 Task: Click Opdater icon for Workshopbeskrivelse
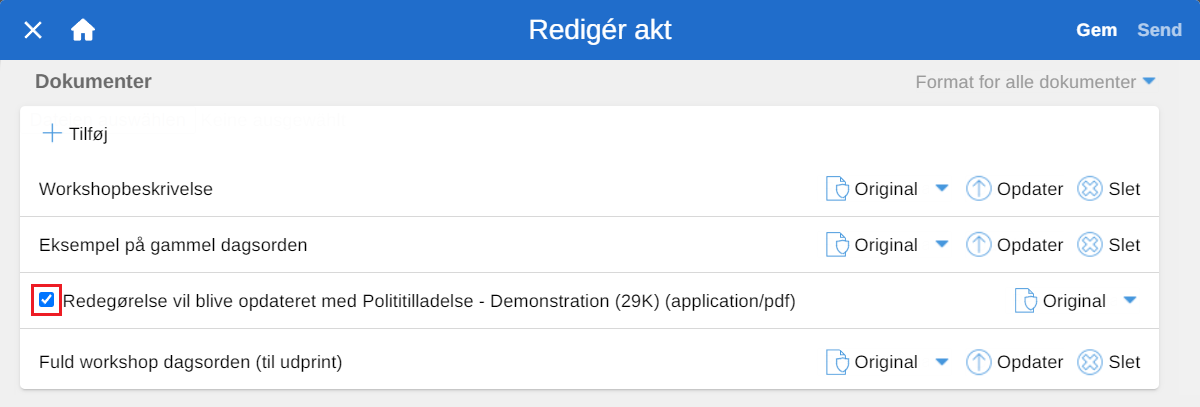tap(978, 188)
